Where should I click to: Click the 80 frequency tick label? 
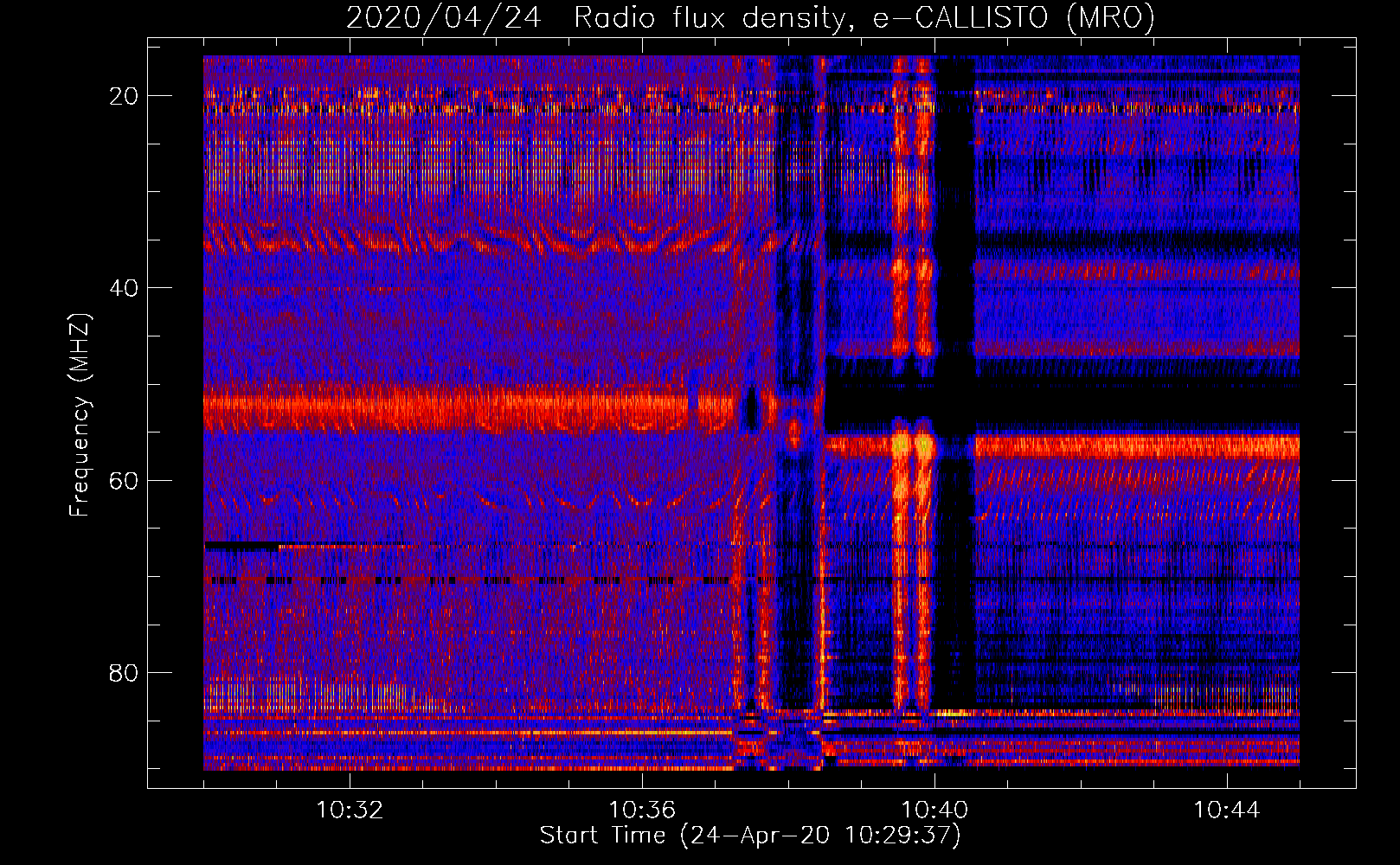pyautogui.click(x=124, y=672)
